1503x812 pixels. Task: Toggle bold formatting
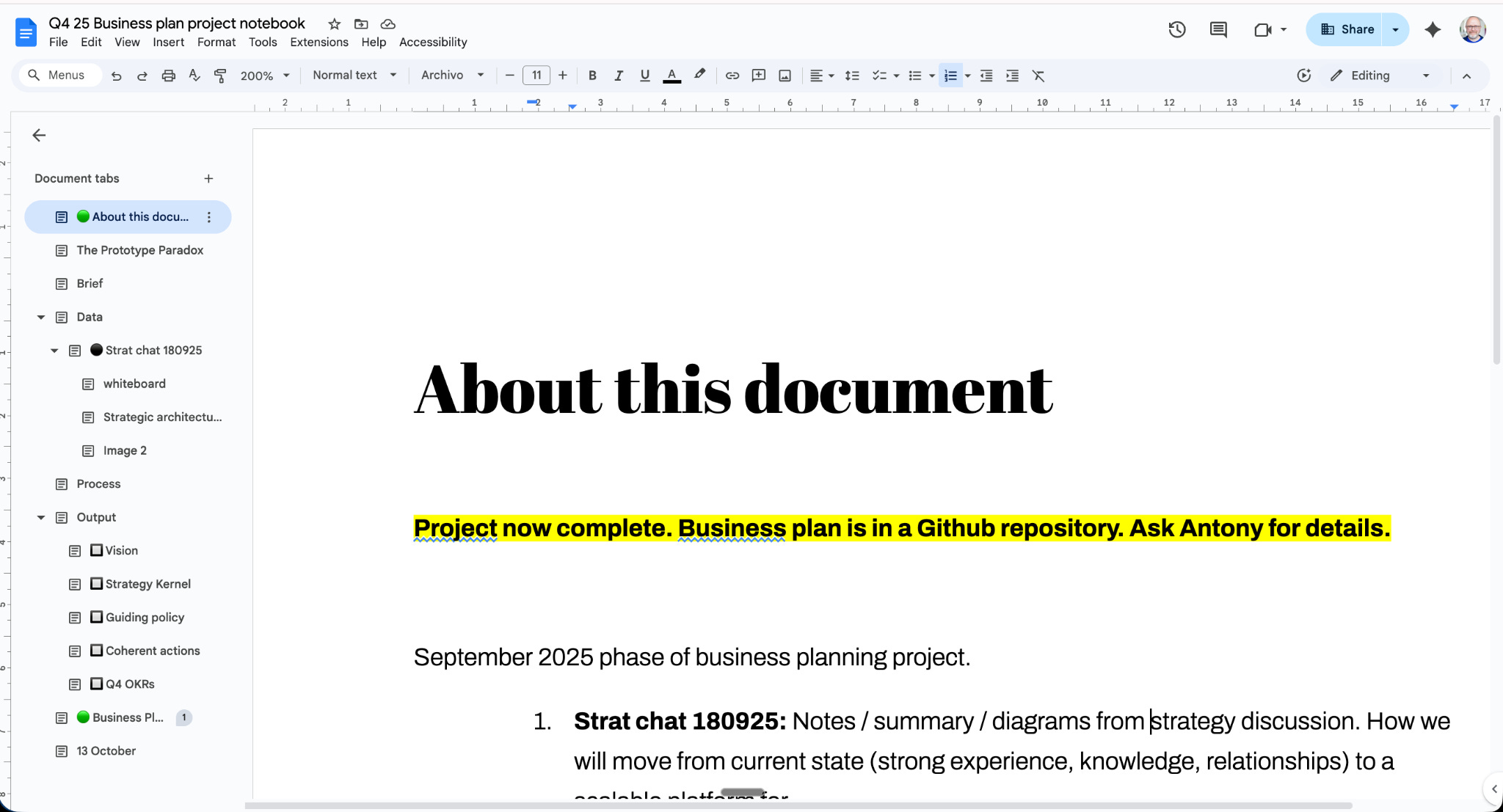(592, 76)
